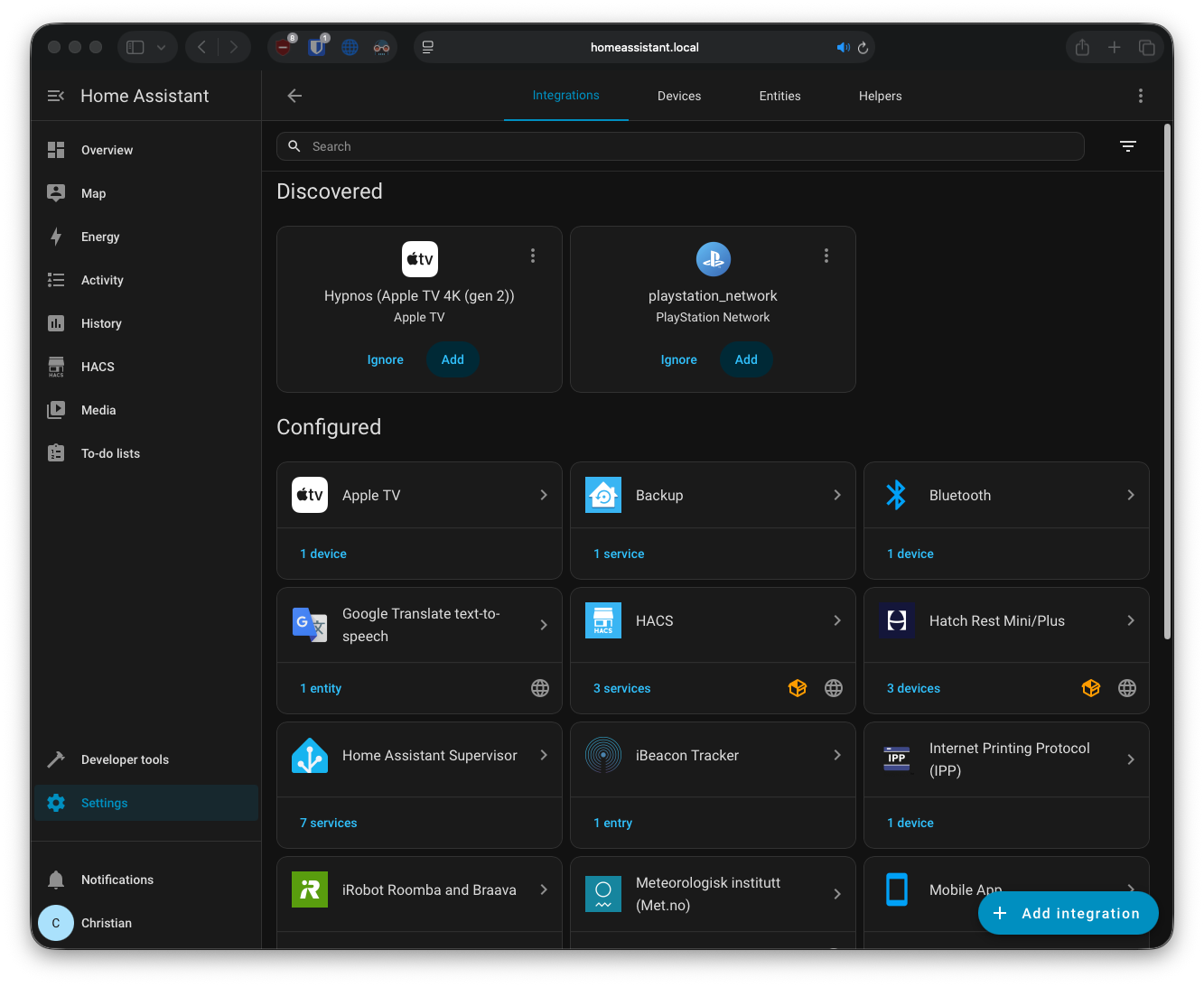The image size is (1204, 987).
Task: Add the discovered PlayStation Network integration
Action: (746, 359)
